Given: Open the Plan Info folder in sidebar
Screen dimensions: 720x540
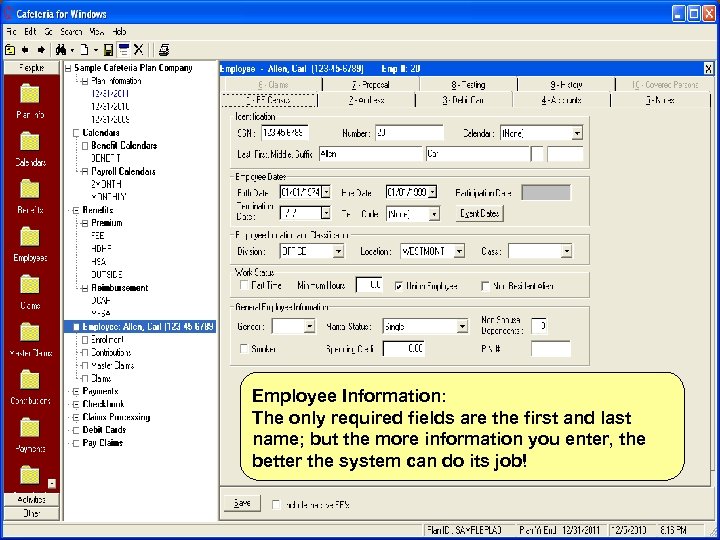Looking at the screenshot, I should click(x=30, y=94).
